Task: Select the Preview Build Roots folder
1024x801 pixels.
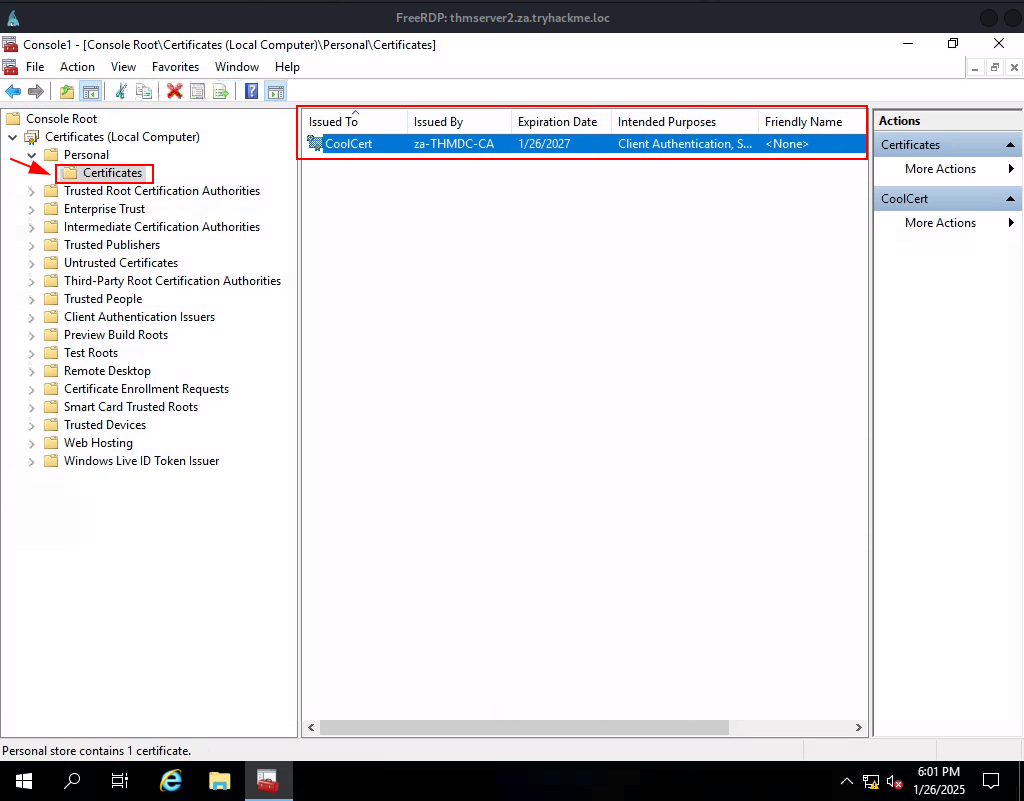Action: (x=116, y=335)
